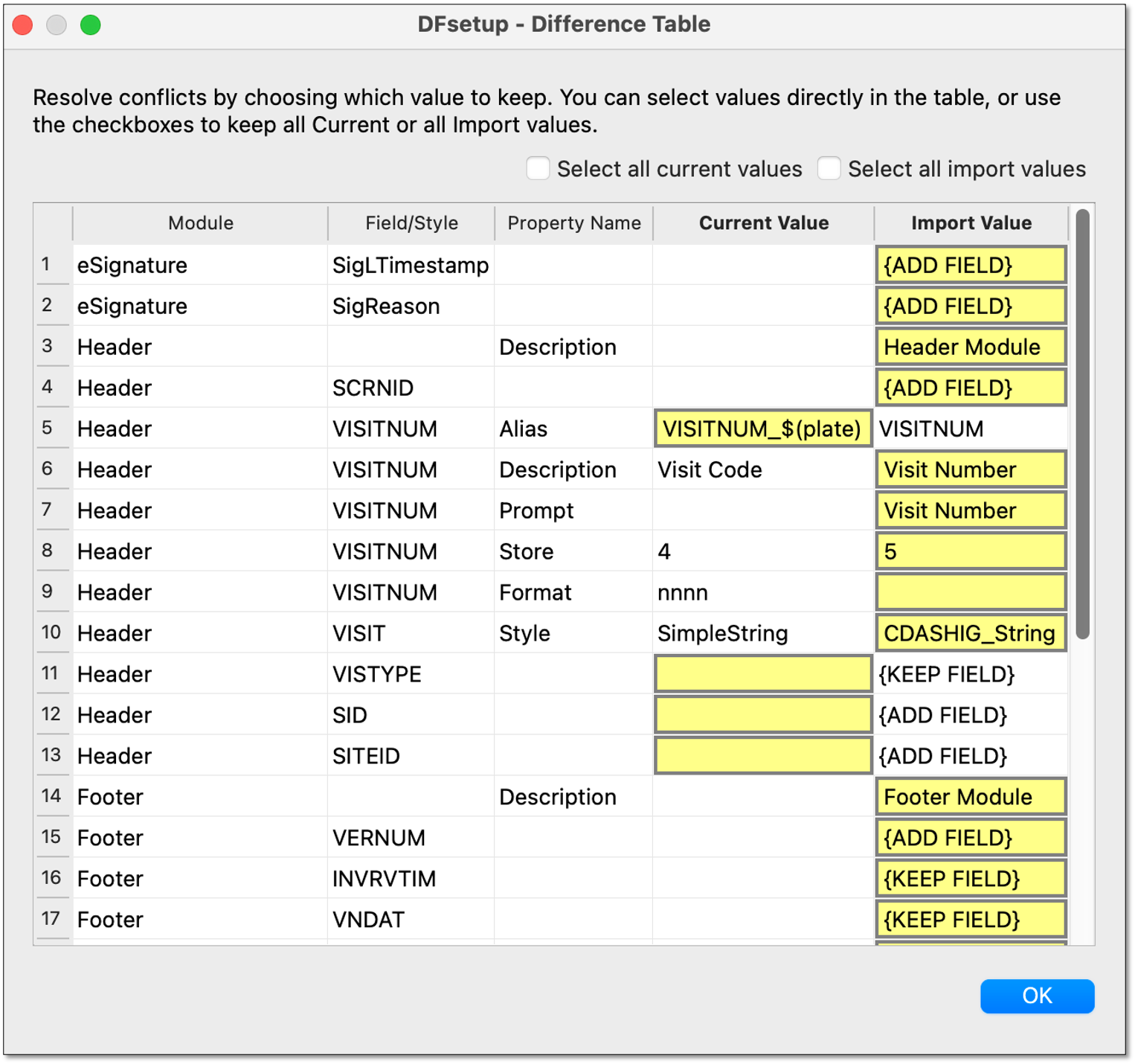Click row header number 12
1135x1064 pixels.
click(x=51, y=715)
